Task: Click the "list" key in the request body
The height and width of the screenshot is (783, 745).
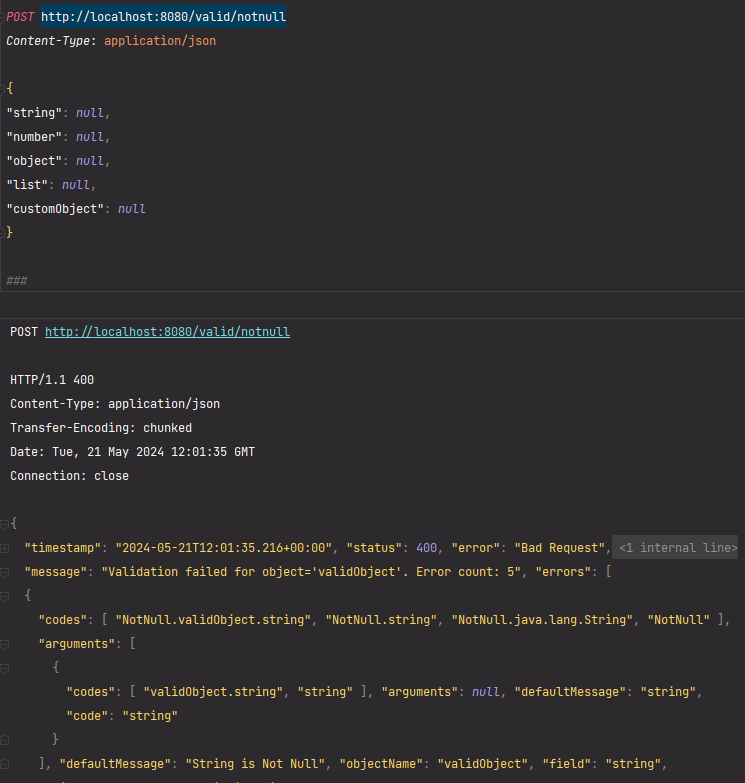Action: tap(27, 185)
